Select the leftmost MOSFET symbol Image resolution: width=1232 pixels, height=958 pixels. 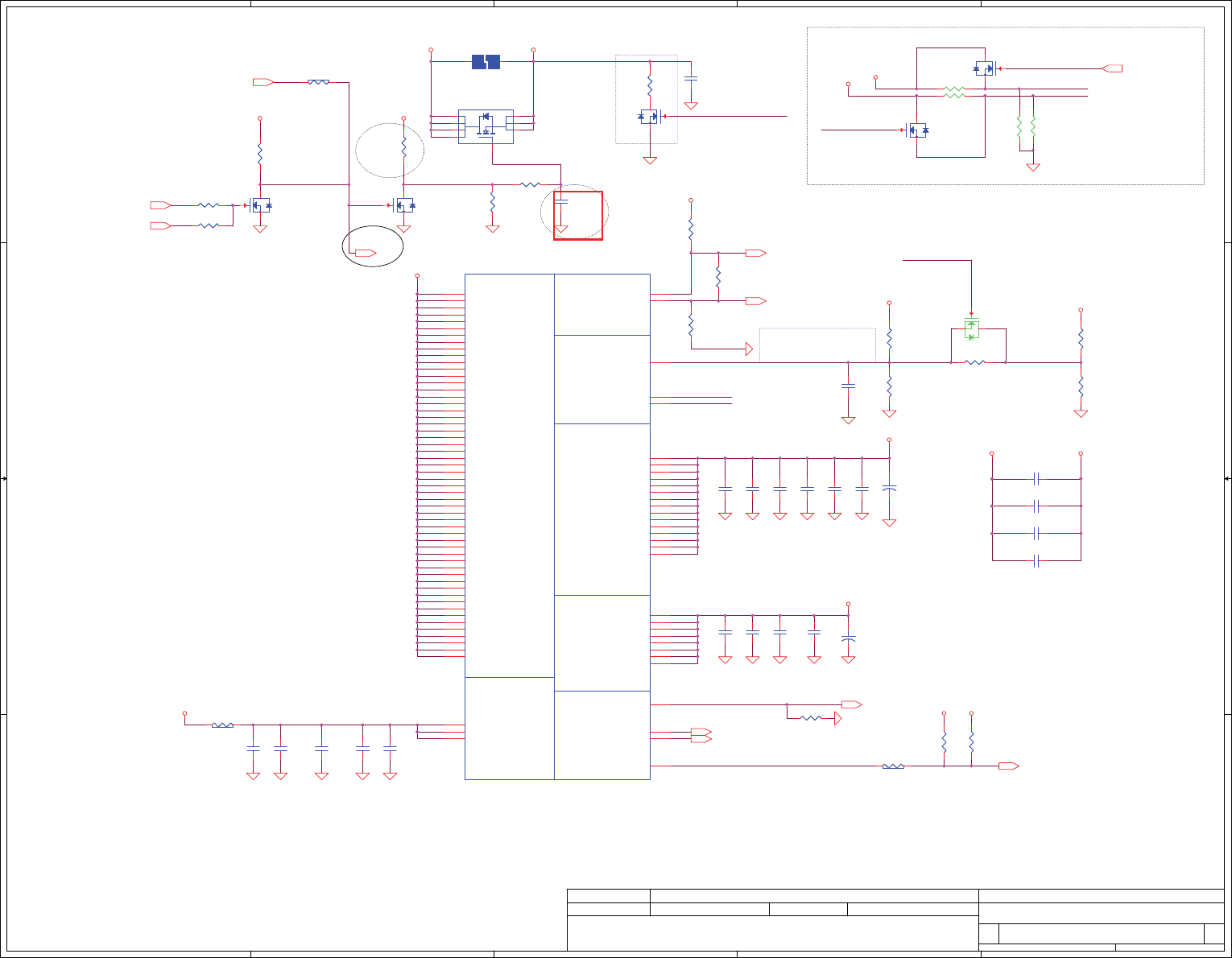coord(259,205)
